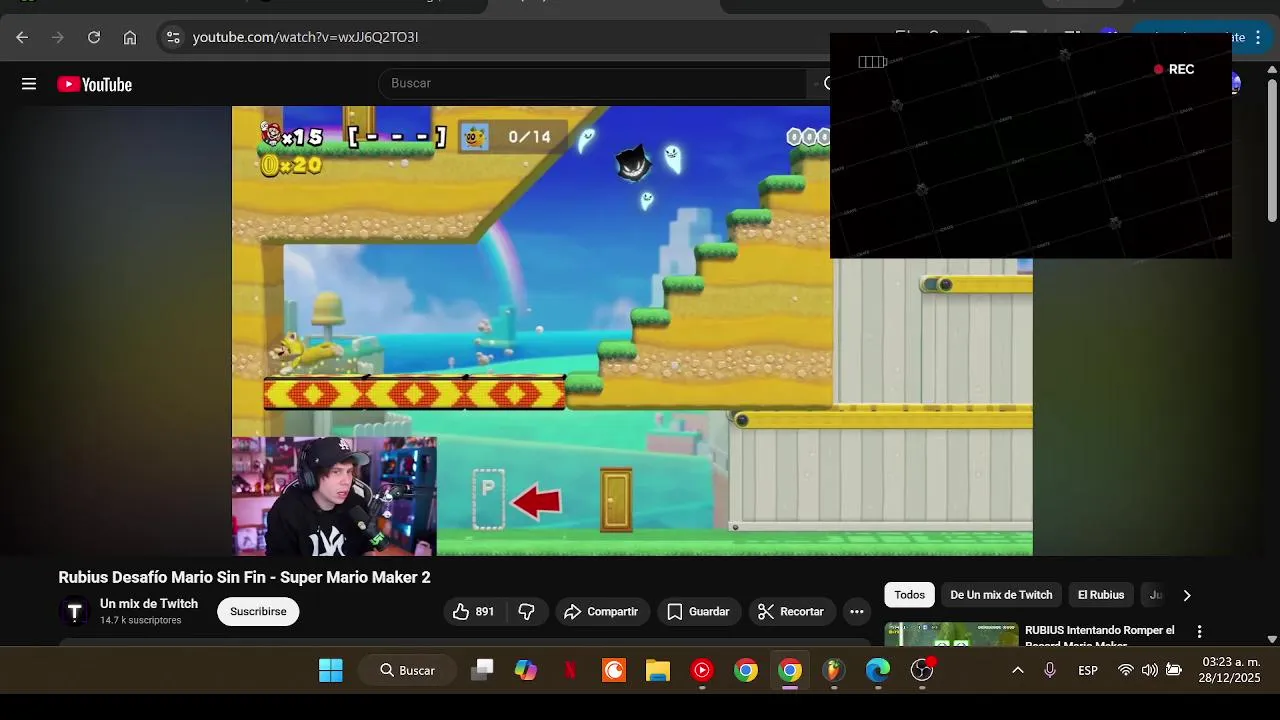Open YouTube Music from taskbar
This screenshot has height=720, width=1280.
(702, 670)
